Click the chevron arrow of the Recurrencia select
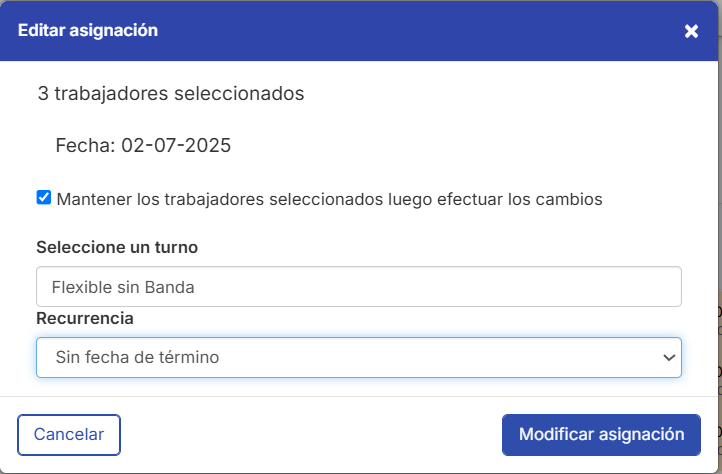The height and width of the screenshot is (474, 722). (669, 357)
